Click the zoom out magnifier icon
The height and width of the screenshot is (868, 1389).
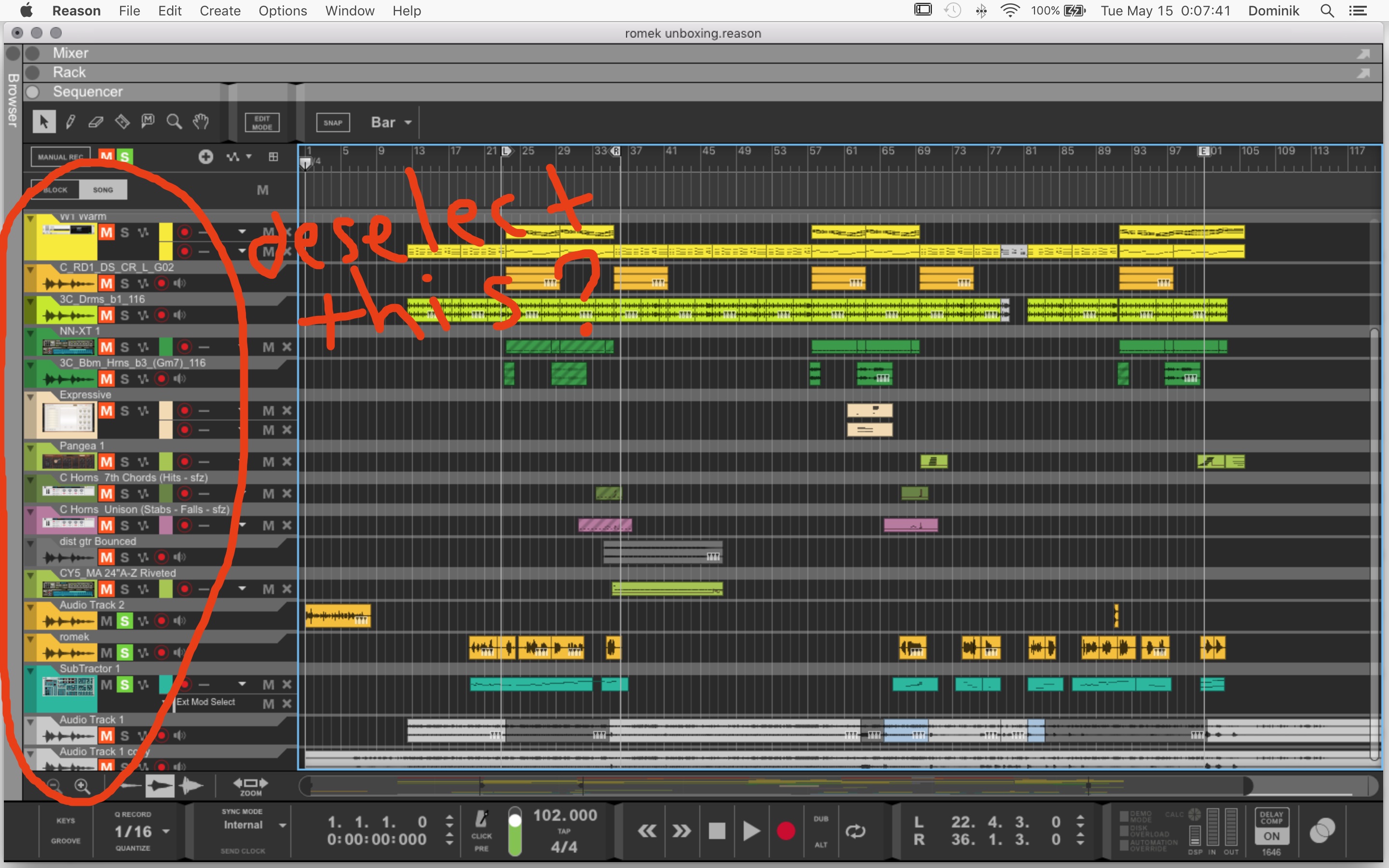coord(54,786)
